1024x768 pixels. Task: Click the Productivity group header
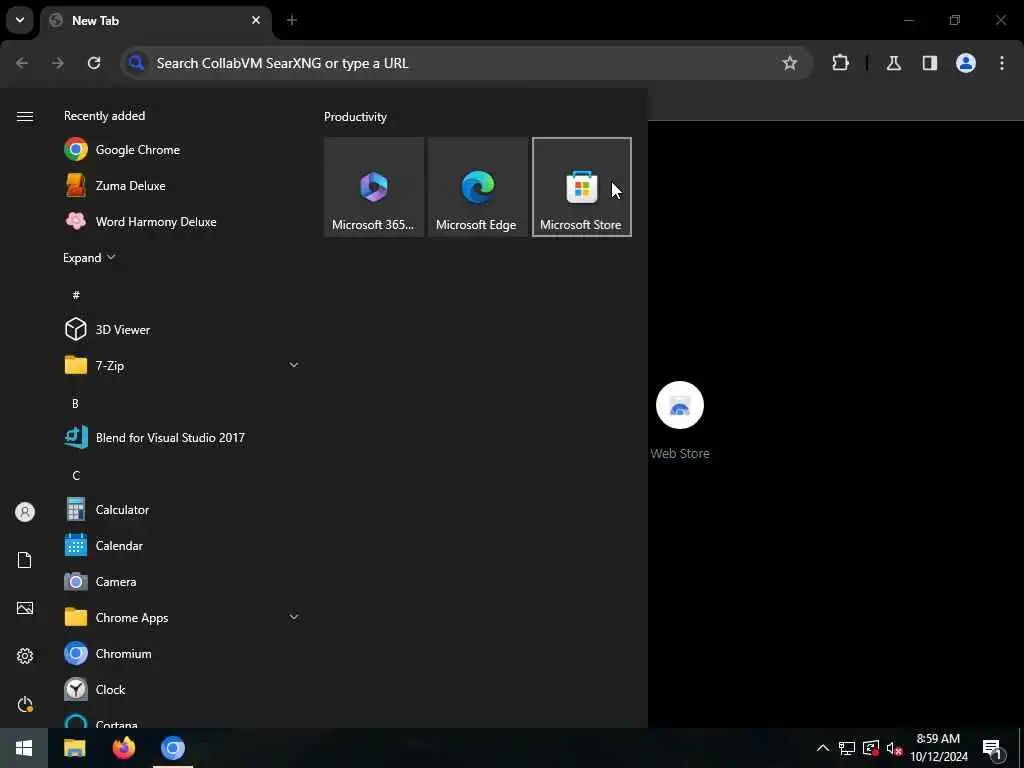tap(355, 117)
